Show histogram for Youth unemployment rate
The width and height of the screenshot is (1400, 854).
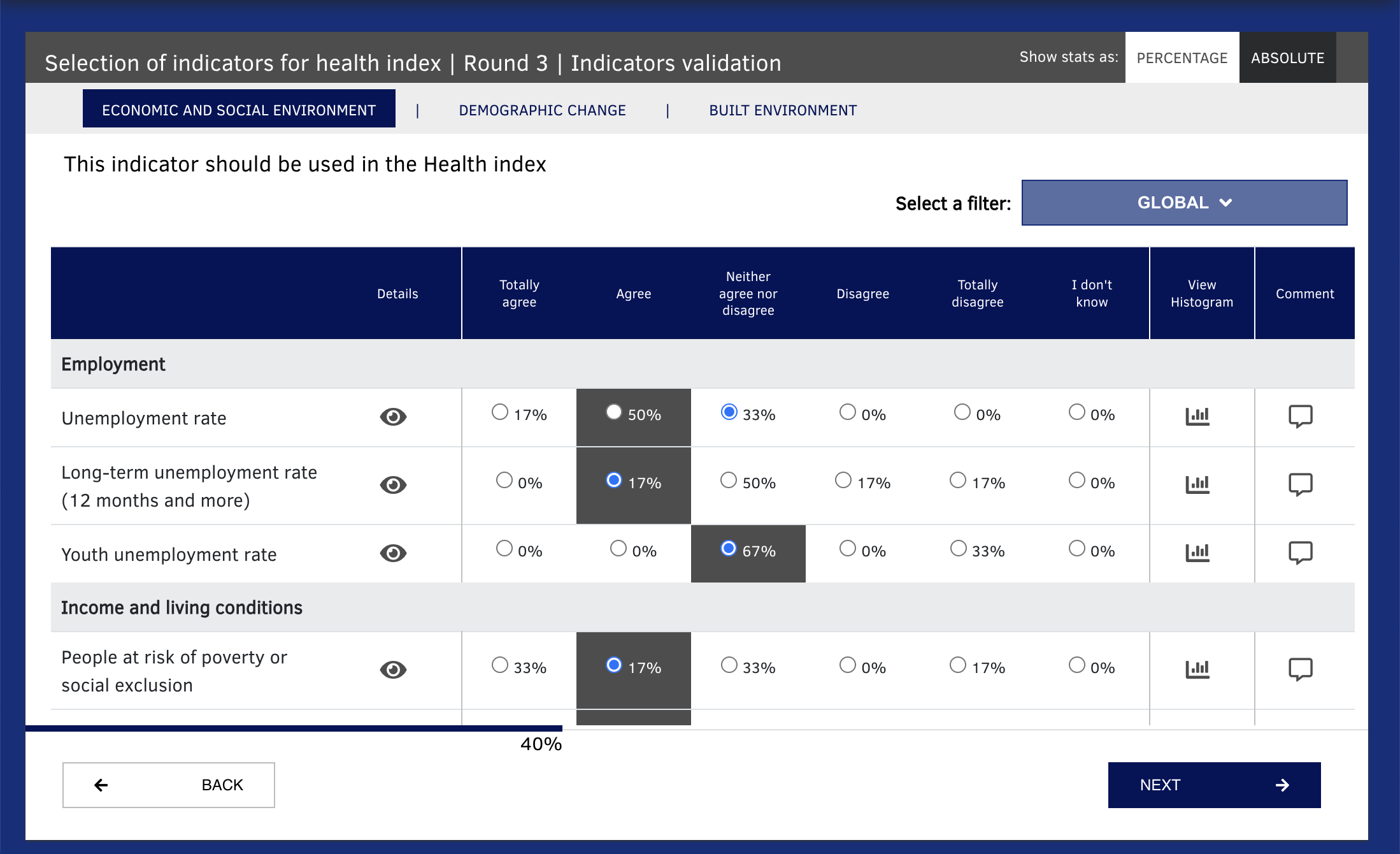click(x=1197, y=553)
